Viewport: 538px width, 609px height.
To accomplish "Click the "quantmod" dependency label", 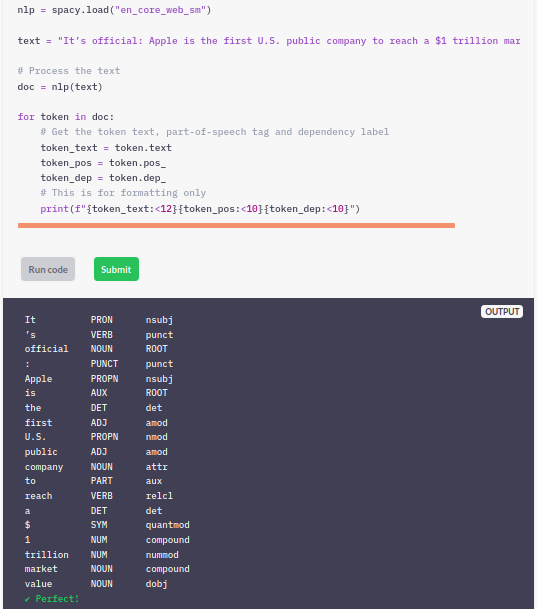I will (167, 525).
